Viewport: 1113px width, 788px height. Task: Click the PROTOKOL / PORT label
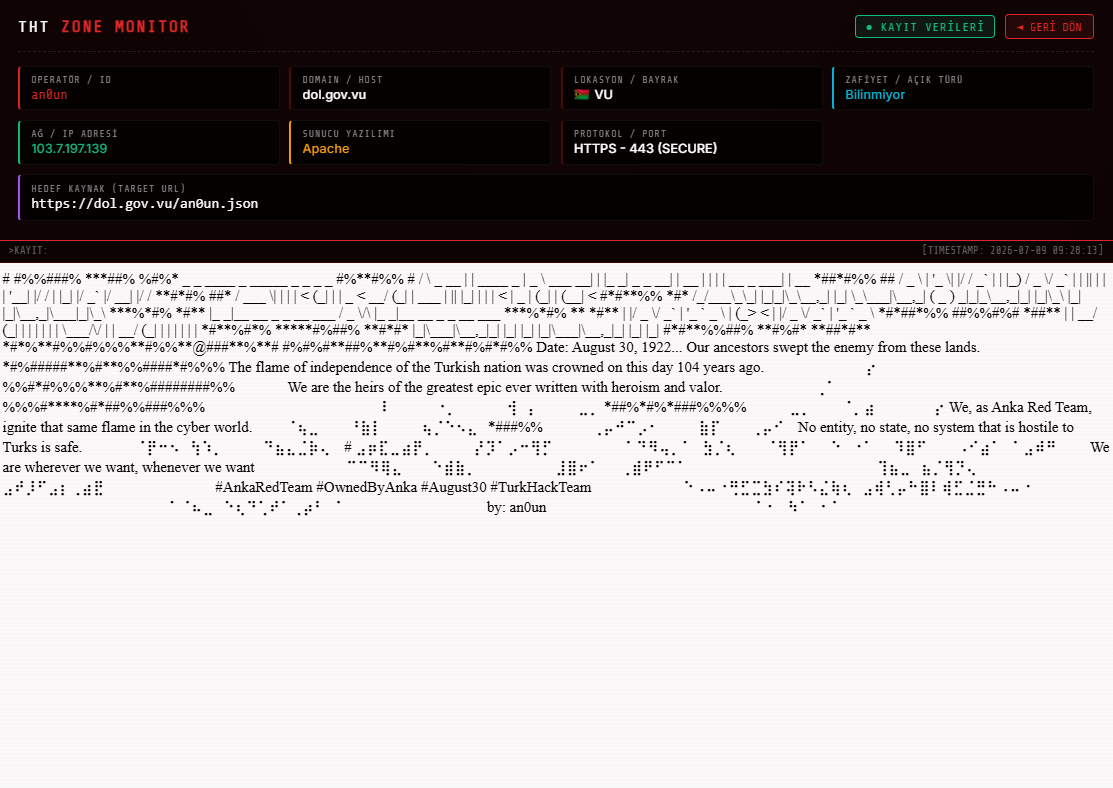pyautogui.click(x=620, y=133)
